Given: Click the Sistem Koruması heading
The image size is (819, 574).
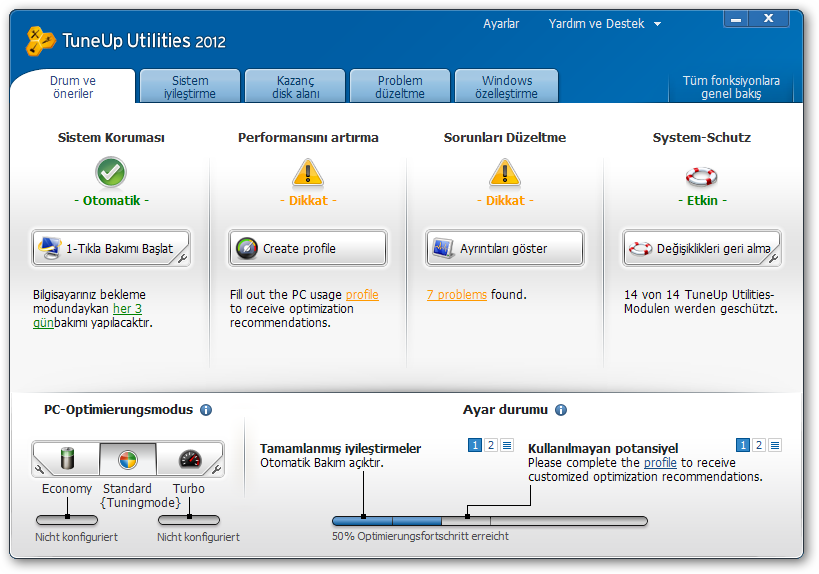Looking at the screenshot, I should click(111, 137).
